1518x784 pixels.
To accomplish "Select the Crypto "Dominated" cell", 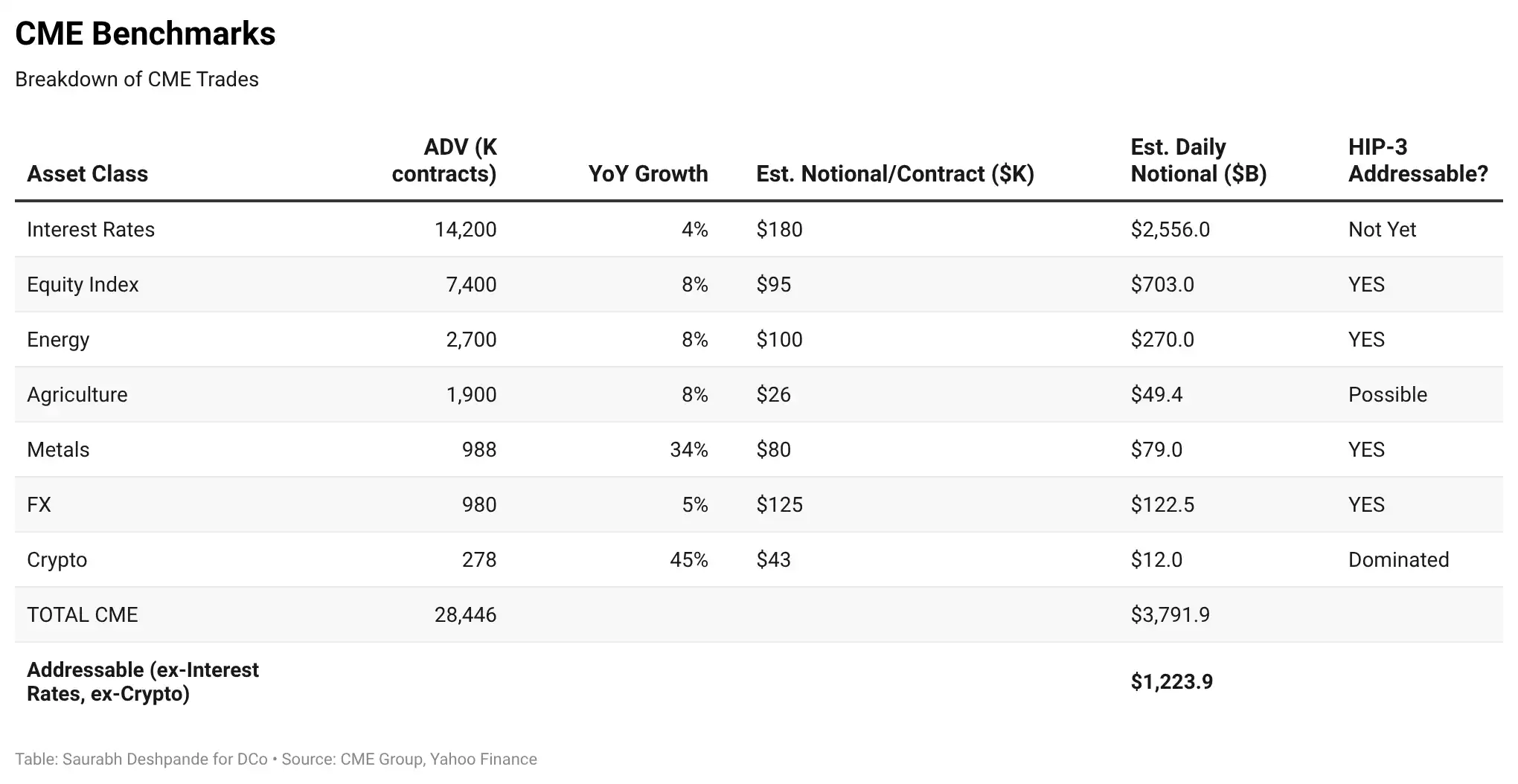I will [1398, 559].
